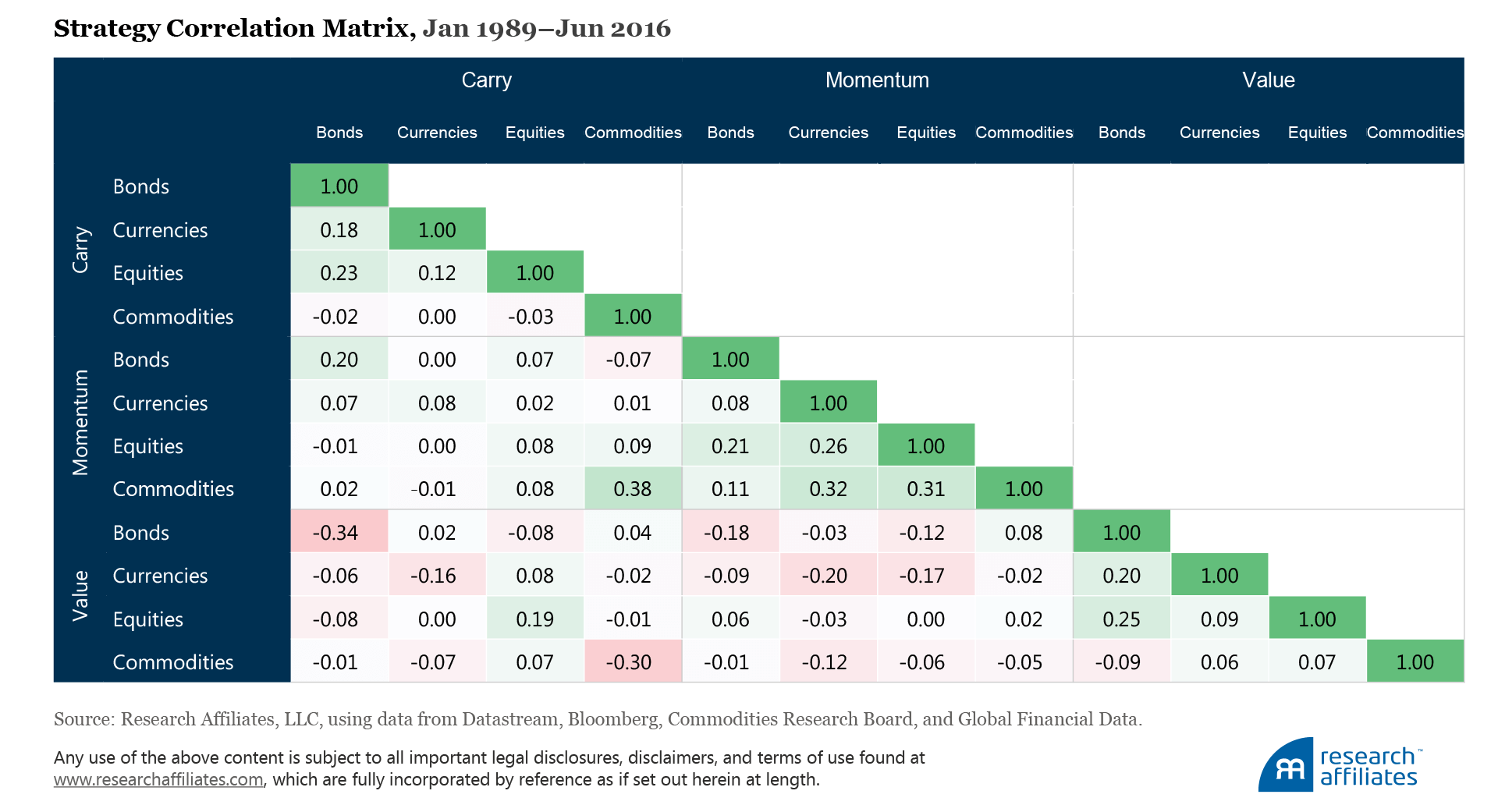Open the www.researchaffiliates.com link
The image size is (1498, 812).
tap(158, 779)
